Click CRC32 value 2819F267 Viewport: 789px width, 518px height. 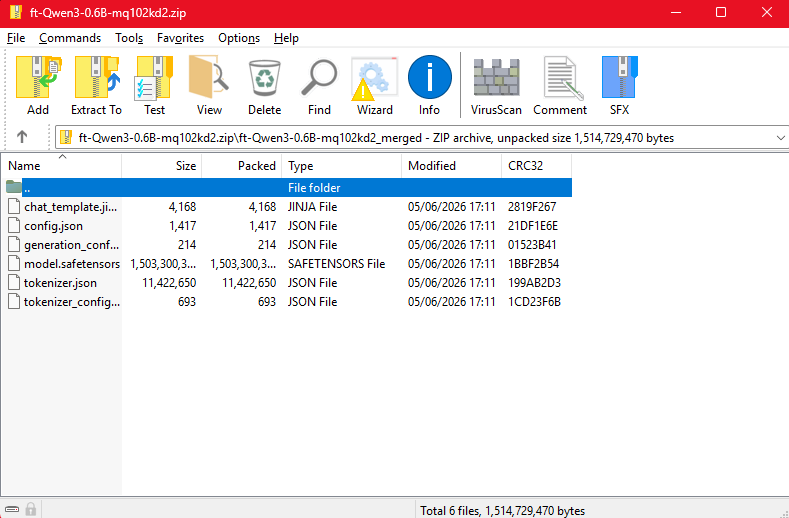[x=532, y=207]
